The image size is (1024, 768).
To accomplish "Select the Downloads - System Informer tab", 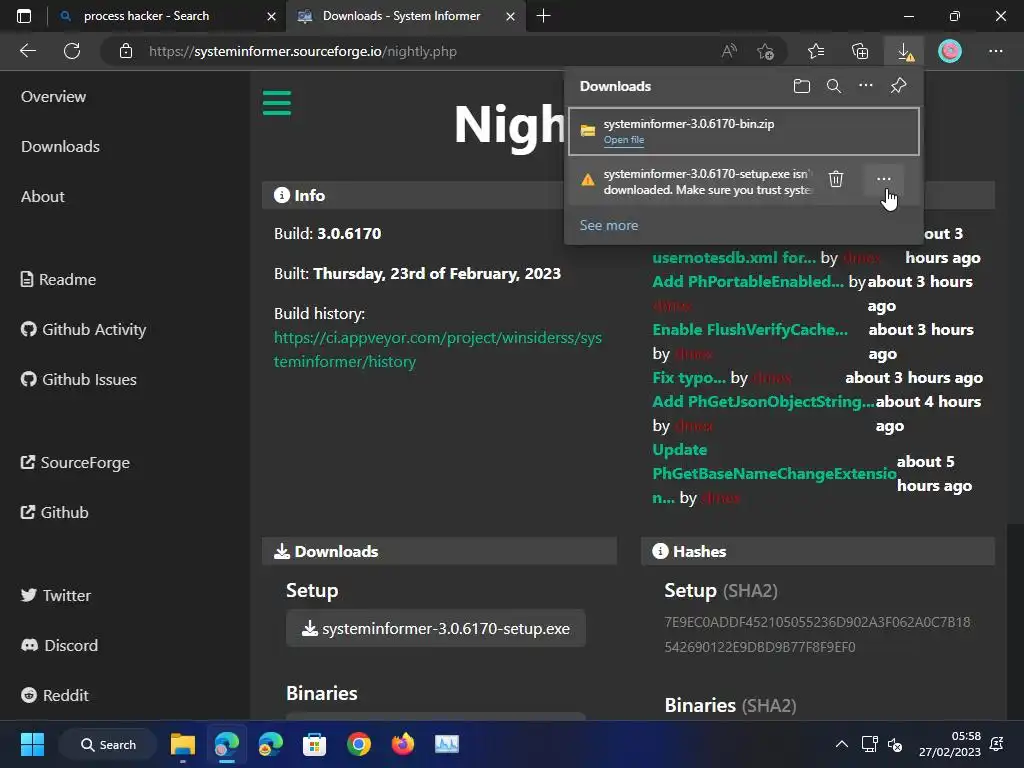I will click(x=401, y=16).
